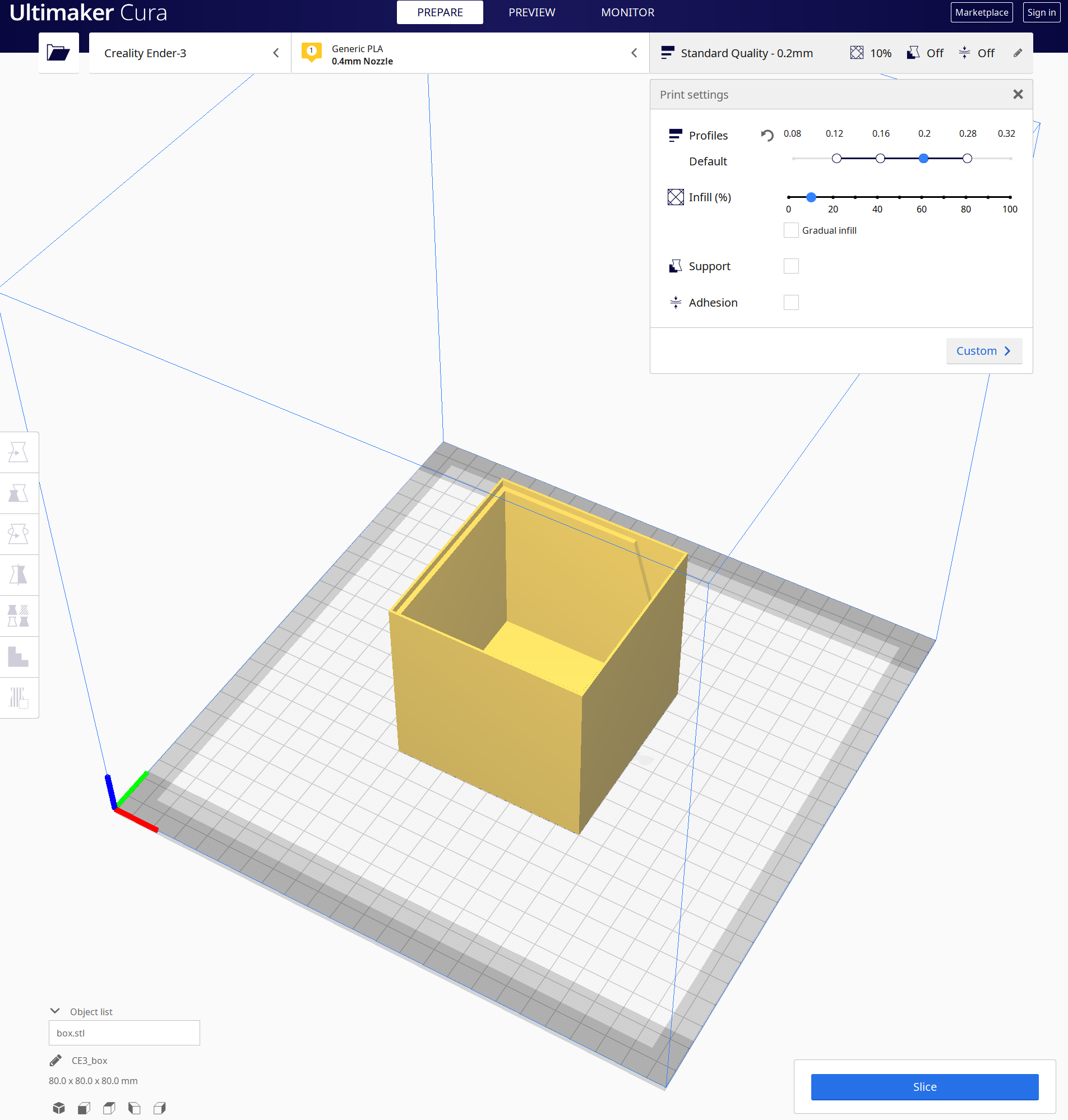Enable the Gradual infill checkbox
The width and height of the screenshot is (1068, 1120).
pos(790,230)
